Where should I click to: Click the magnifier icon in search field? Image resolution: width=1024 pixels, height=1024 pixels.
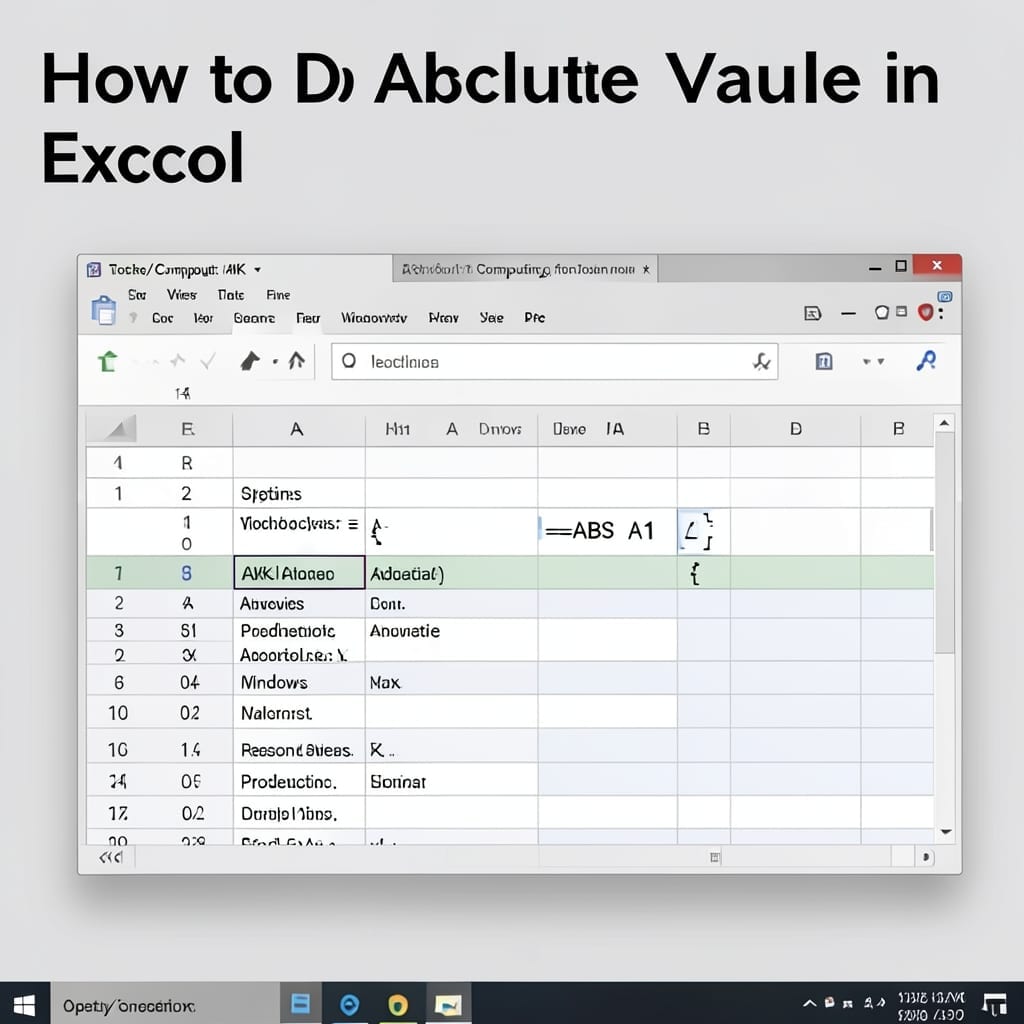click(x=349, y=360)
